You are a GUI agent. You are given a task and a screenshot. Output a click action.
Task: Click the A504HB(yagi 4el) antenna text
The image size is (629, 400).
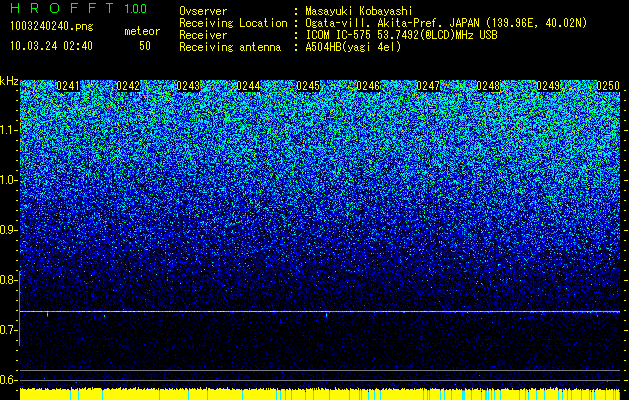coord(353,47)
